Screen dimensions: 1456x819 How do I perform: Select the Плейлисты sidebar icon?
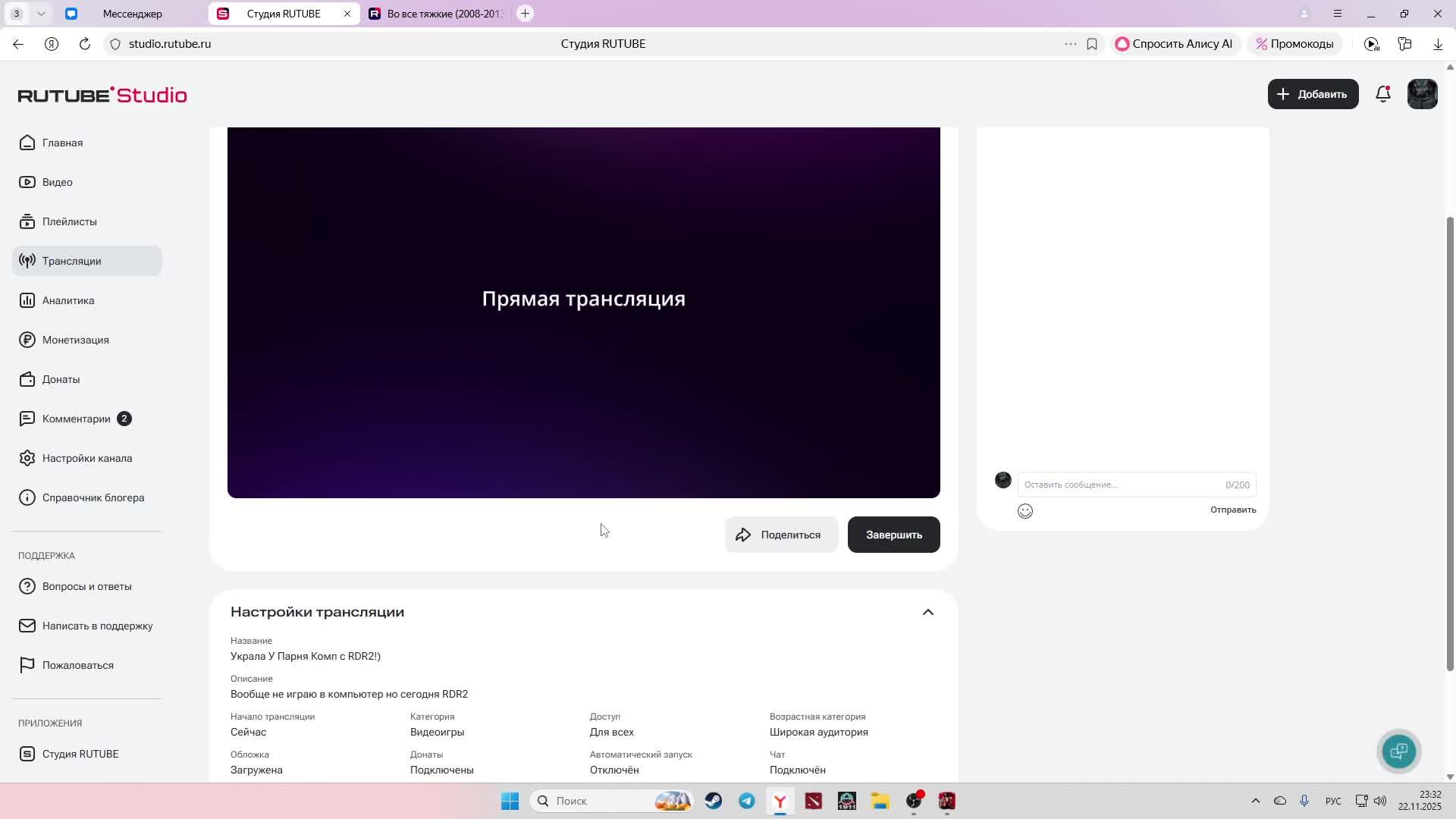click(x=27, y=221)
